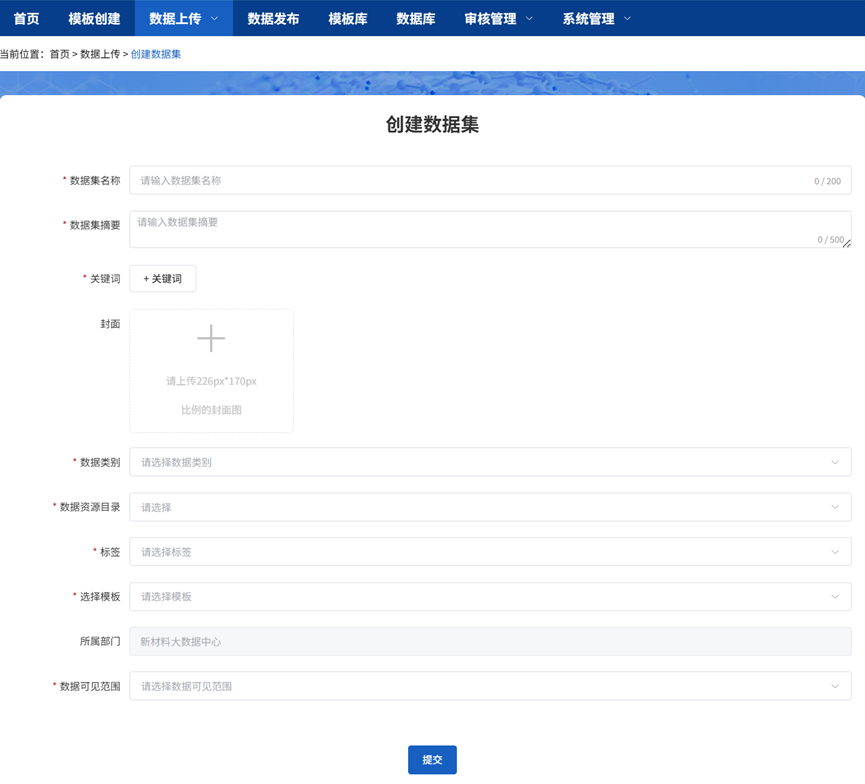Open the 模板库 section
Image resolution: width=865 pixels, height=784 pixels.
pos(347,17)
